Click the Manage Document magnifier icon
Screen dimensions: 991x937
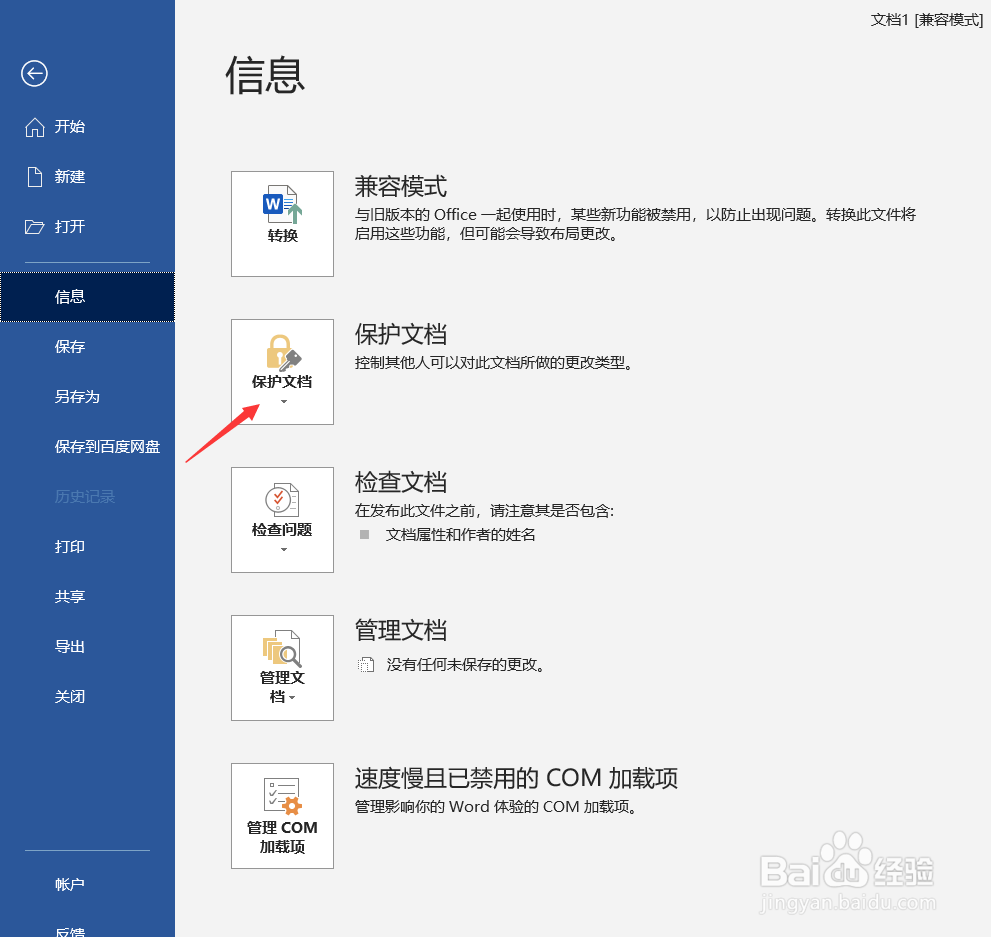(x=282, y=648)
